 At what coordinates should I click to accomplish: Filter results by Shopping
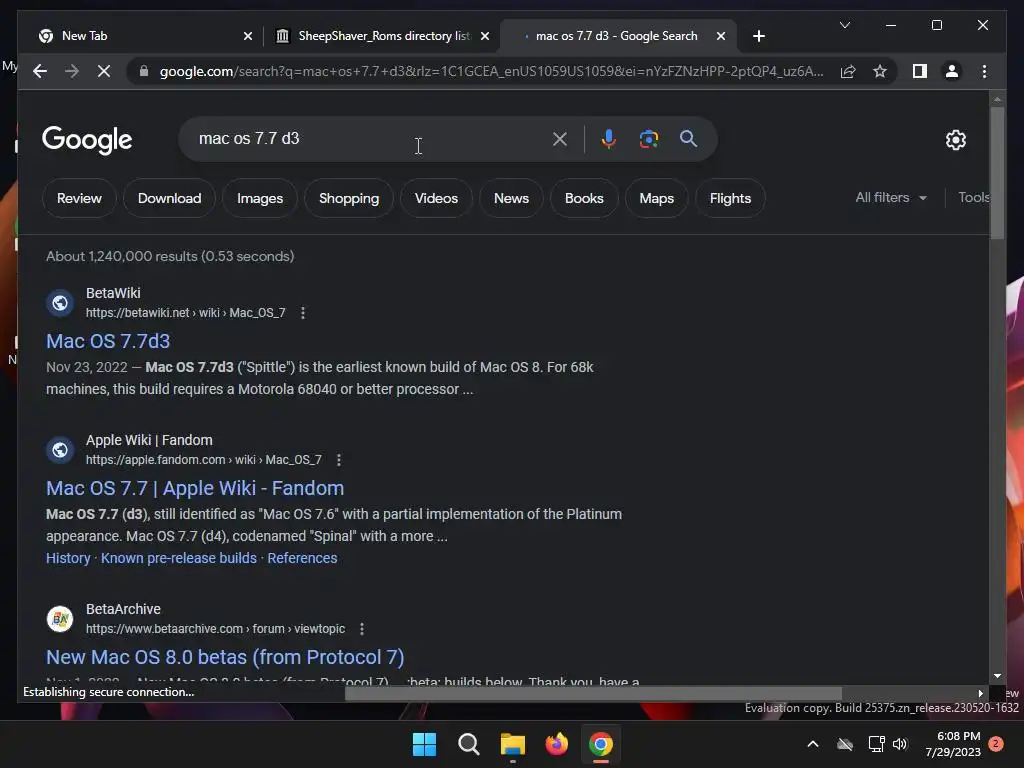(x=349, y=198)
